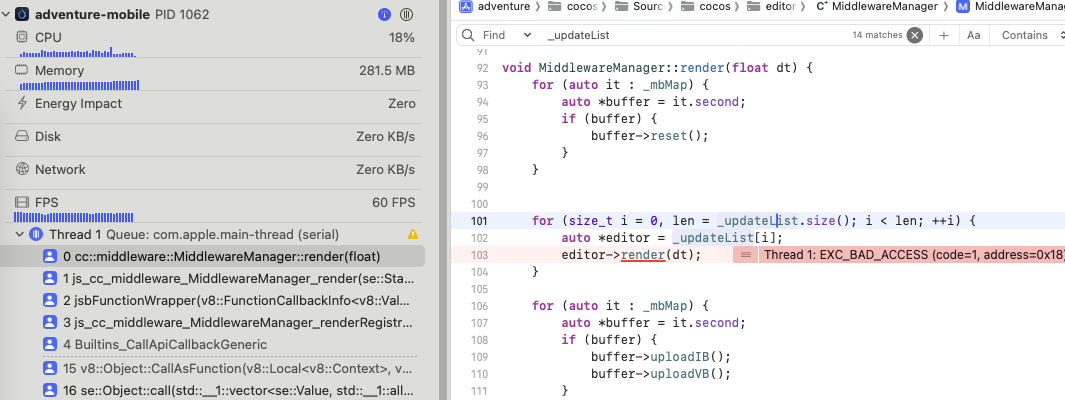Select the adventure breadcrumb item
Image resolution: width=1065 pixels, height=400 pixels.
coord(504,6)
